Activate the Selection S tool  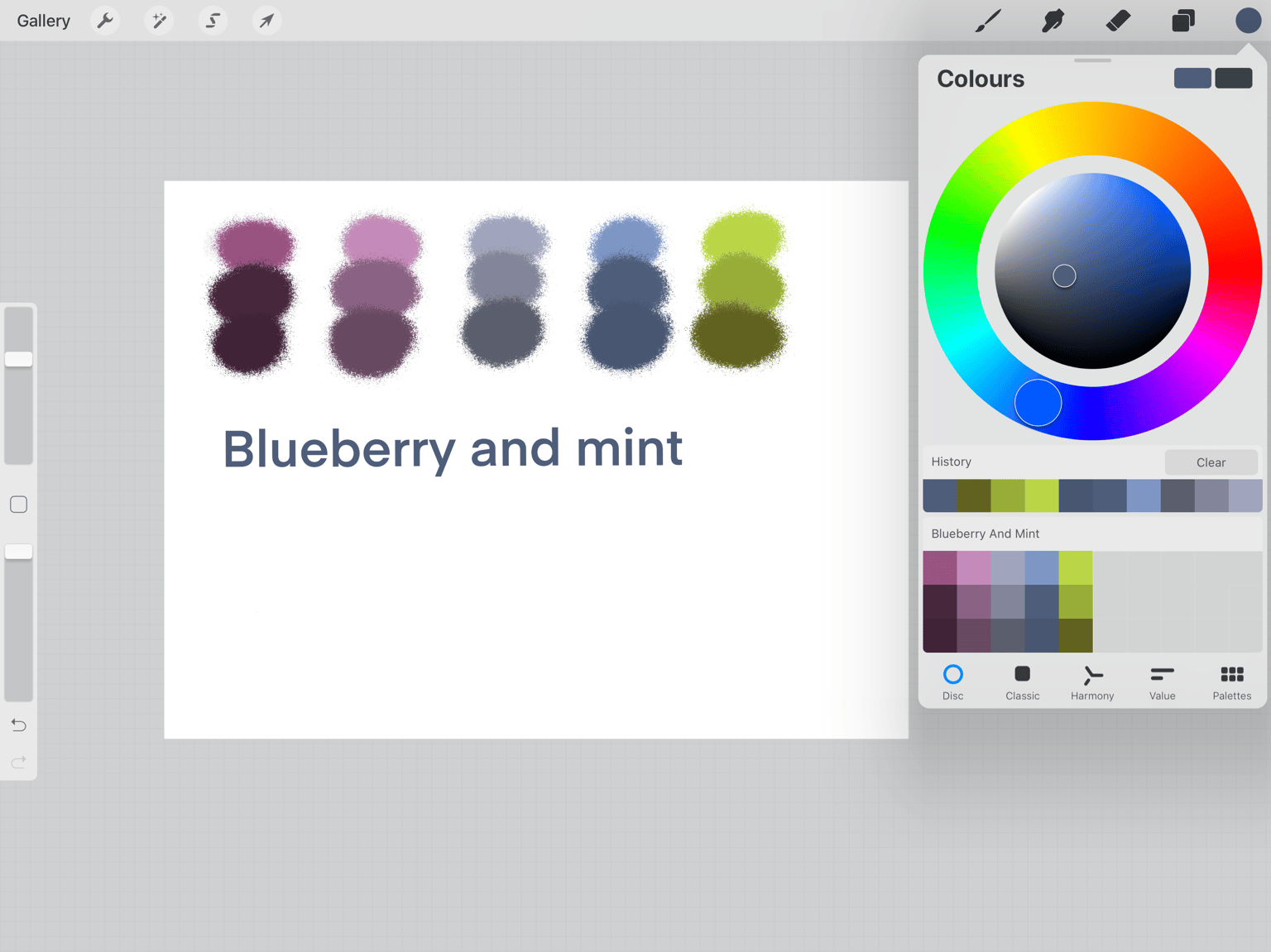click(213, 20)
